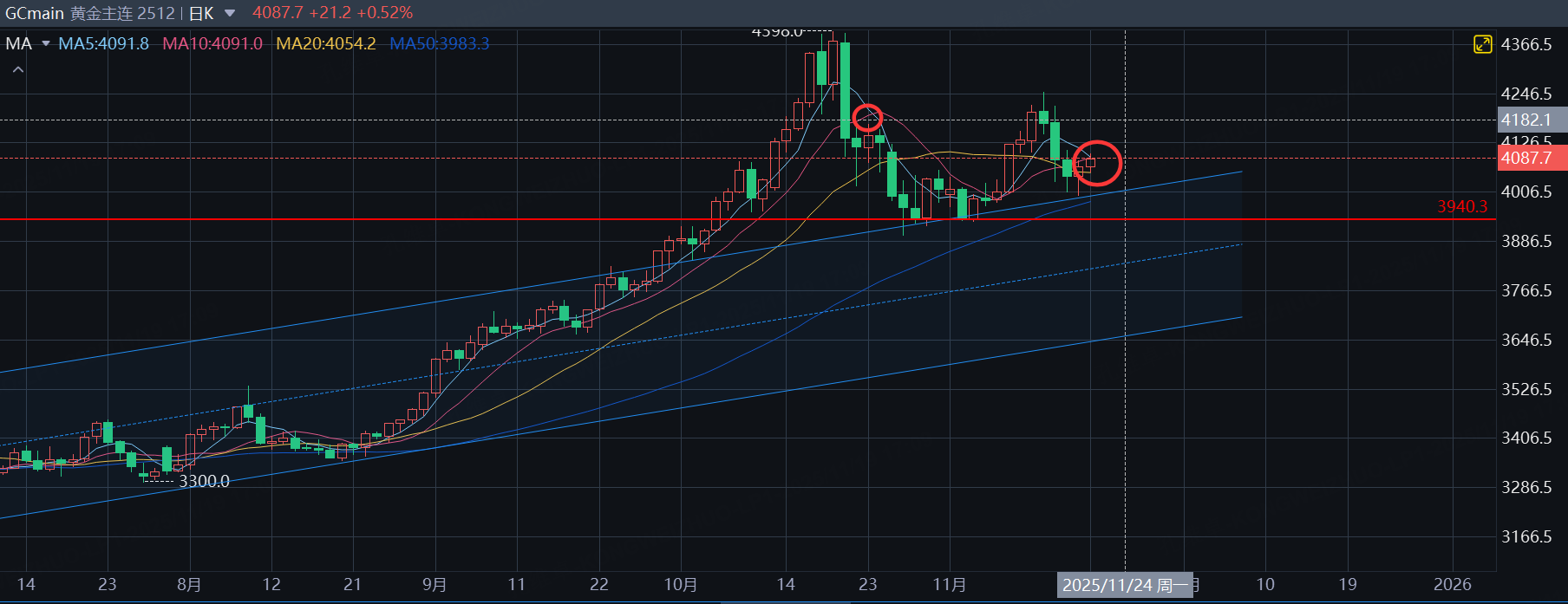
Task: Click the 8月 date axis label
Action: pos(189,584)
